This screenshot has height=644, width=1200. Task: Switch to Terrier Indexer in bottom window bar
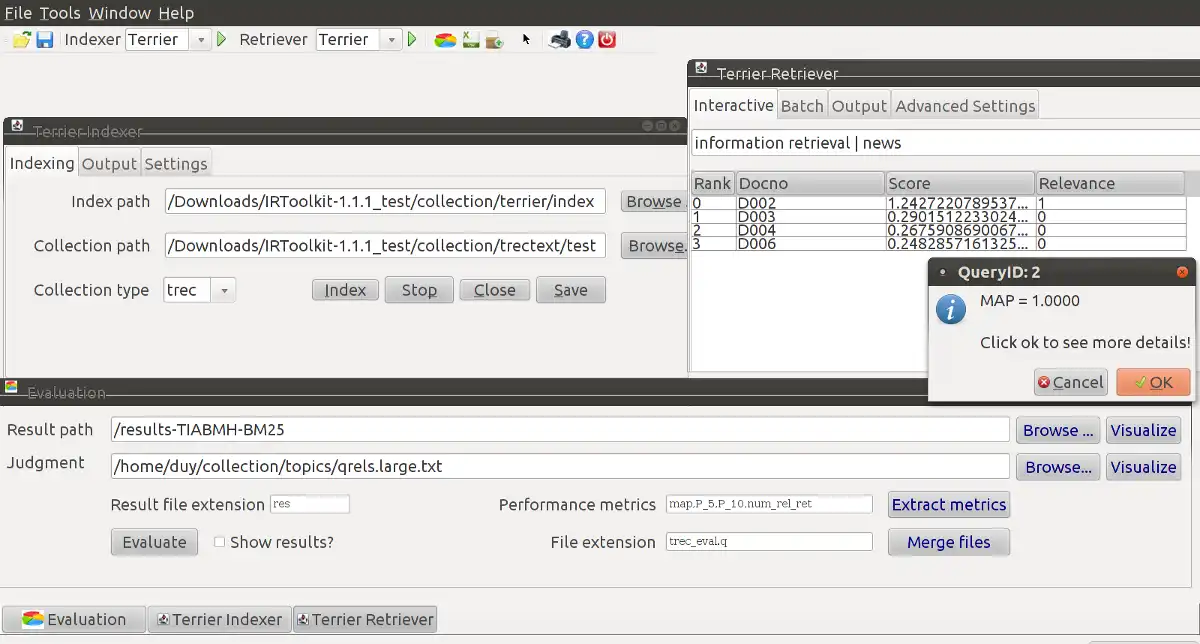pyautogui.click(x=220, y=619)
